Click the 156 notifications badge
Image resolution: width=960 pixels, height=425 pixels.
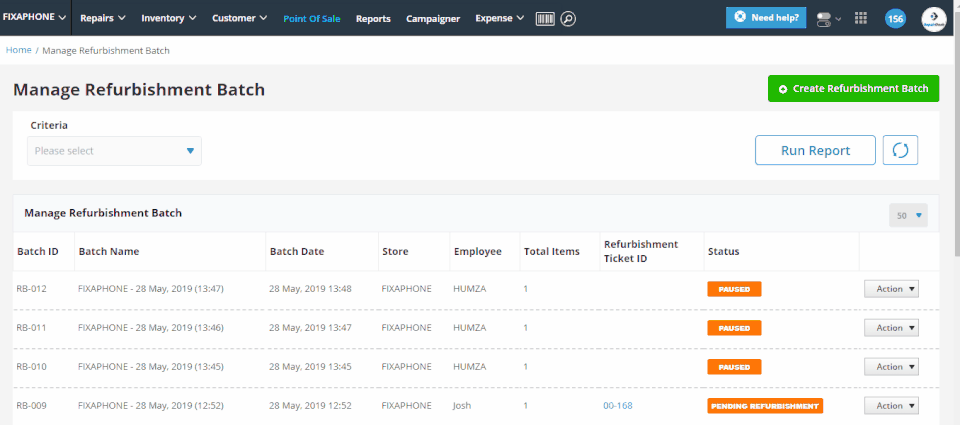pos(895,18)
